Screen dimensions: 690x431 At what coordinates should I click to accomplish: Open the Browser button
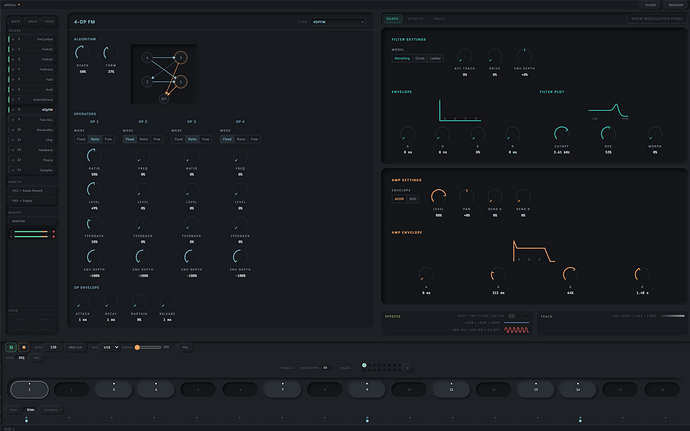coord(675,5)
